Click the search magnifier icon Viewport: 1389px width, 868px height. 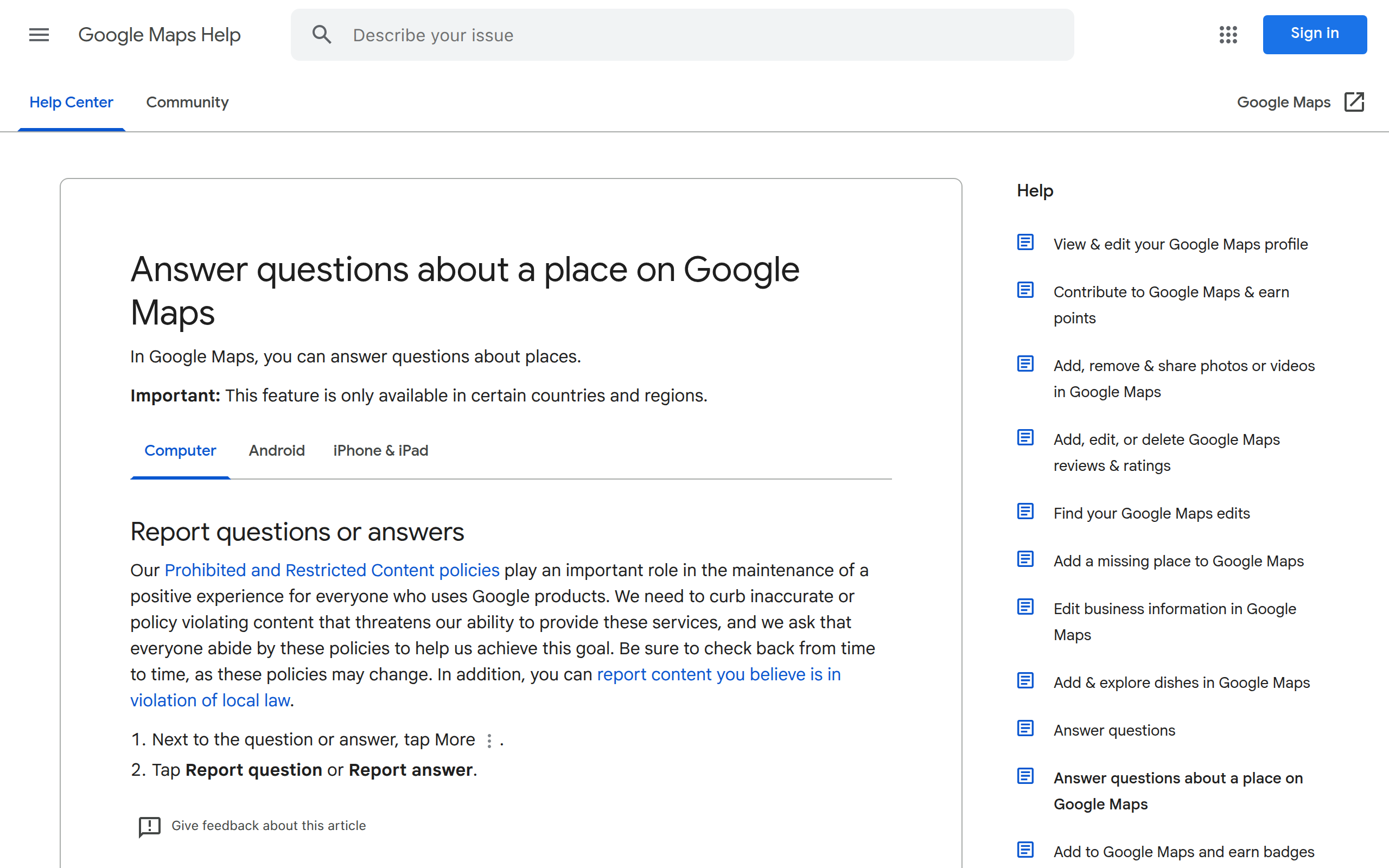pyautogui.click(x=322, y=34)
